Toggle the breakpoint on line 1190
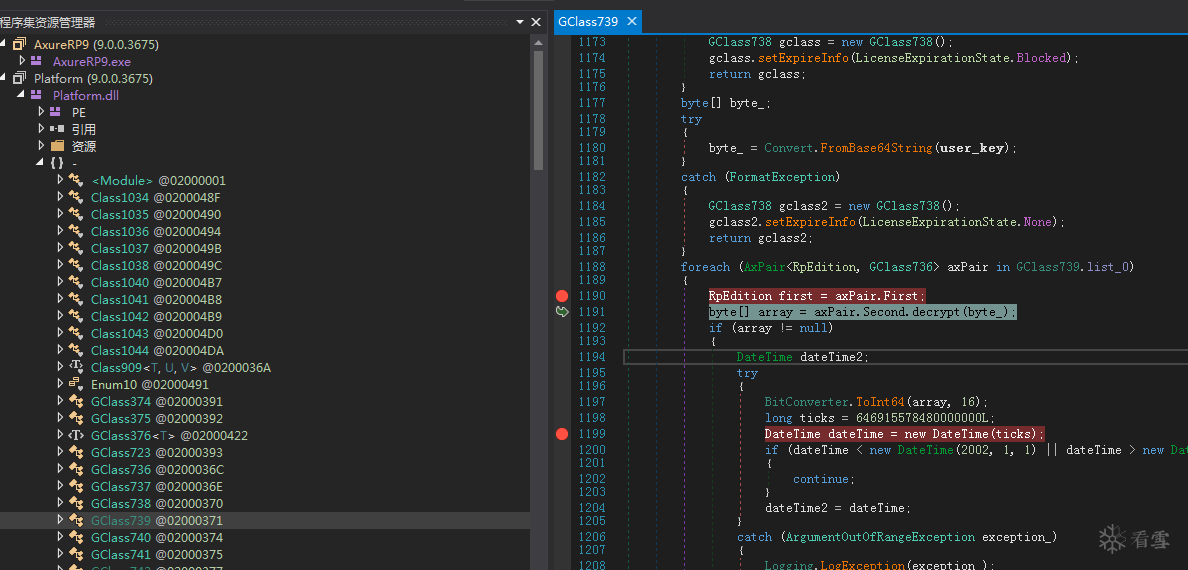Screen dimensions: 1188x570 click(x=562, y=296)
